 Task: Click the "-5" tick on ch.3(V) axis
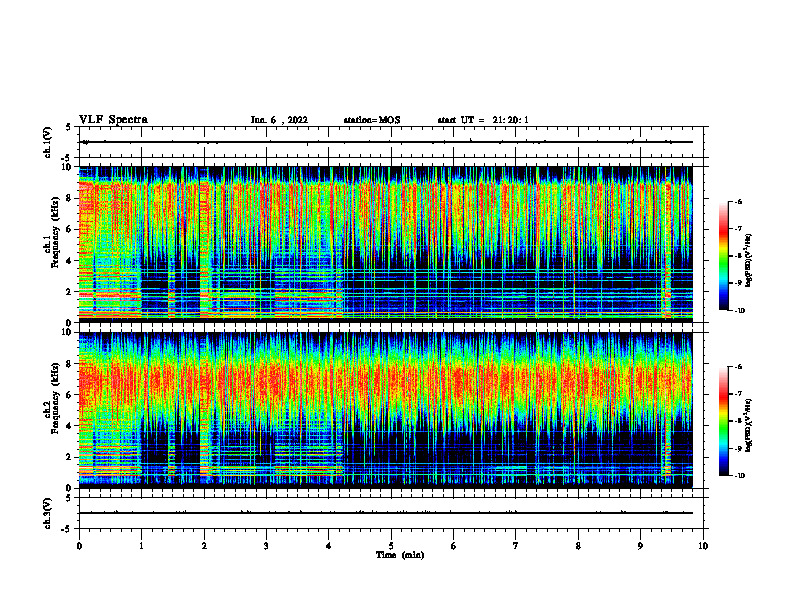click(68, 529)
